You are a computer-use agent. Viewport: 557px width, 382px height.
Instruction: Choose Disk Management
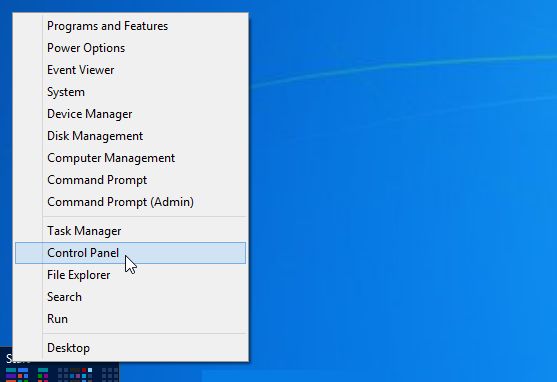click(130, 136)
